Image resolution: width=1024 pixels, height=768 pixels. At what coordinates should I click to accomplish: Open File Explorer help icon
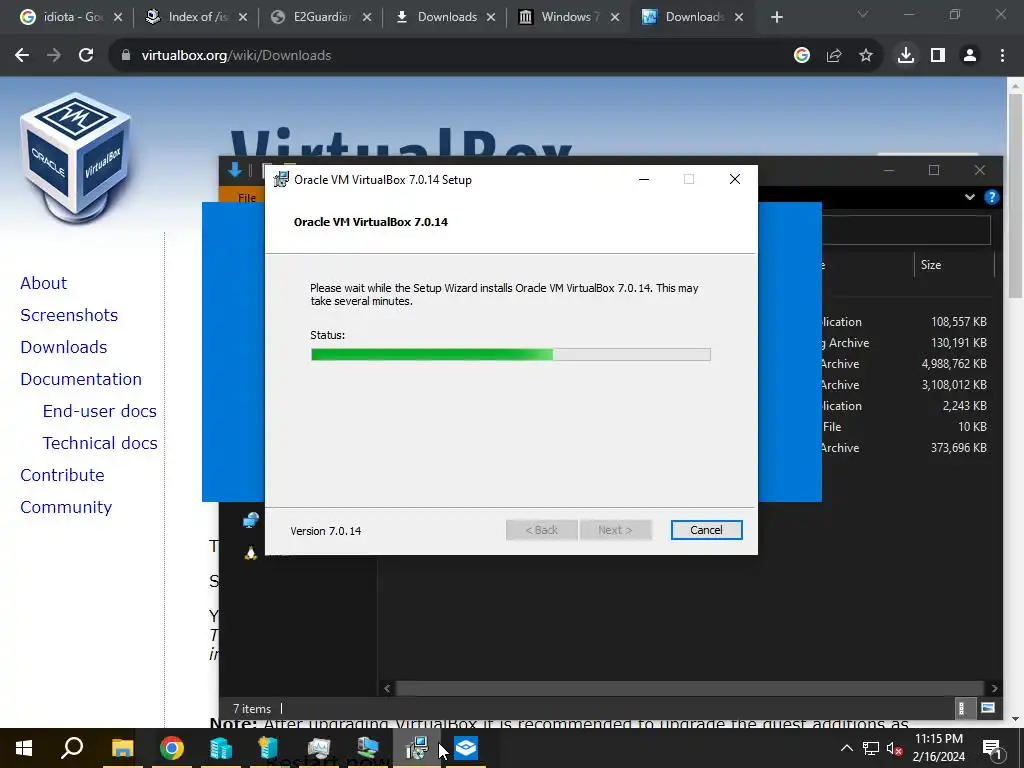pos(991,197)
